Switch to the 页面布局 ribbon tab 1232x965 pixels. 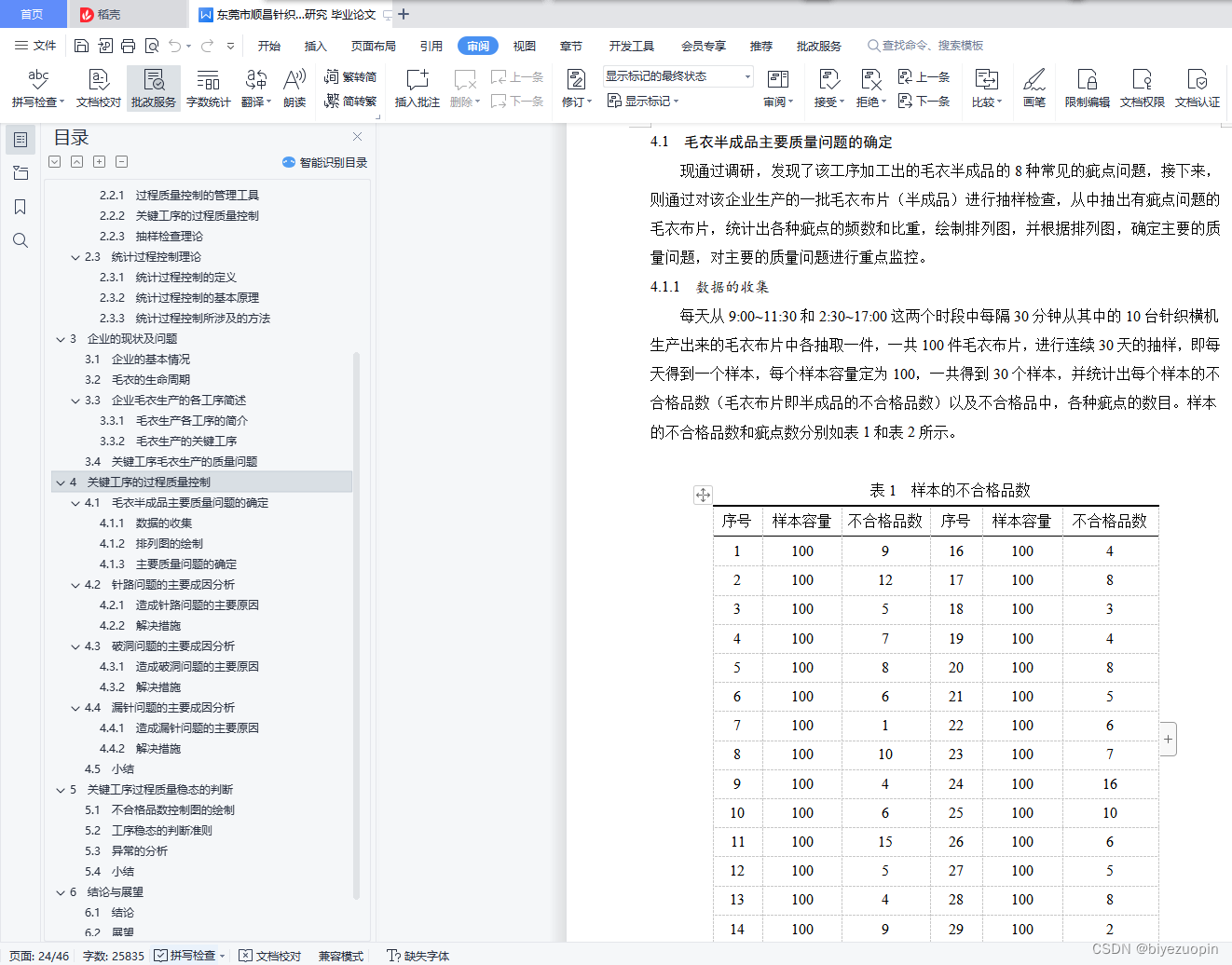click(374, 46)
